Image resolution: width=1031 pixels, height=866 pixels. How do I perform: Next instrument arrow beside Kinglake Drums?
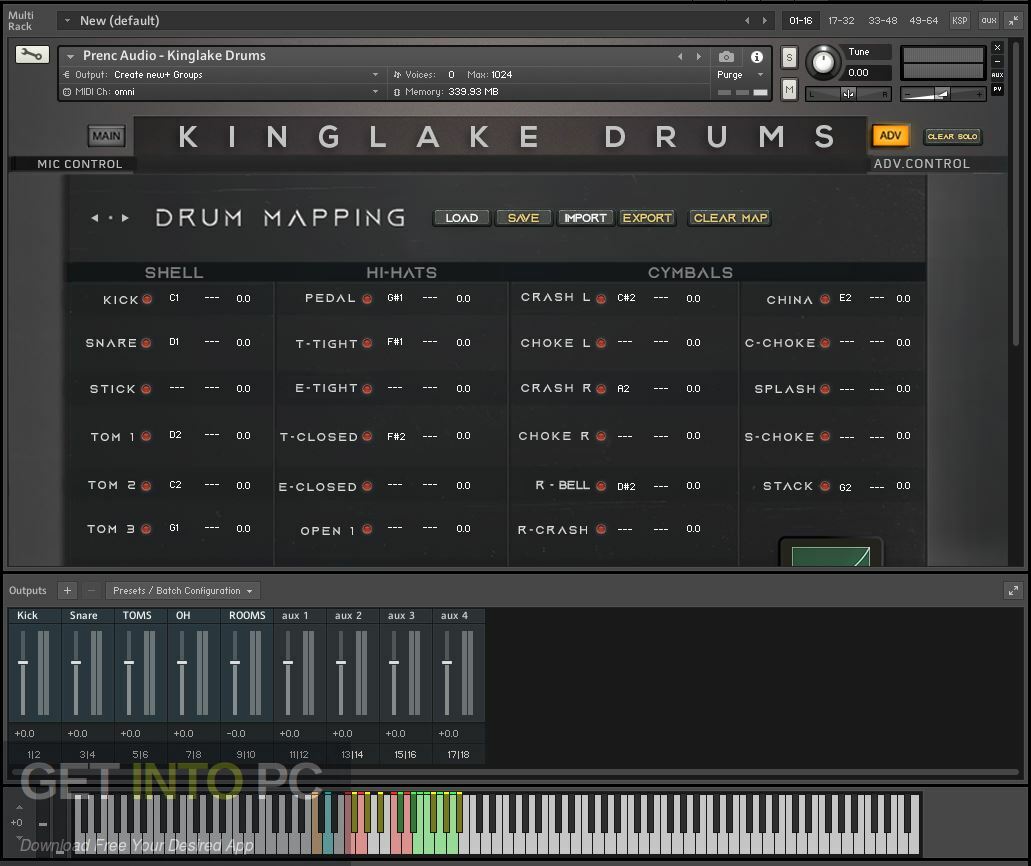click(698, 57)
